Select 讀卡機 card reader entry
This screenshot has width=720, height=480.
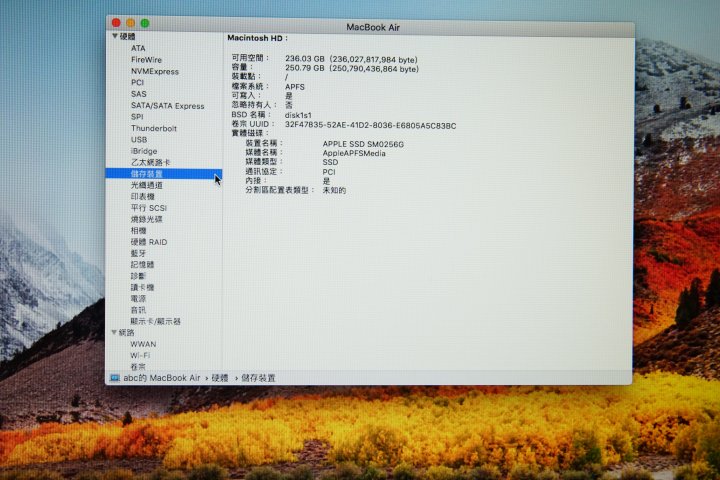coord(142,288)
